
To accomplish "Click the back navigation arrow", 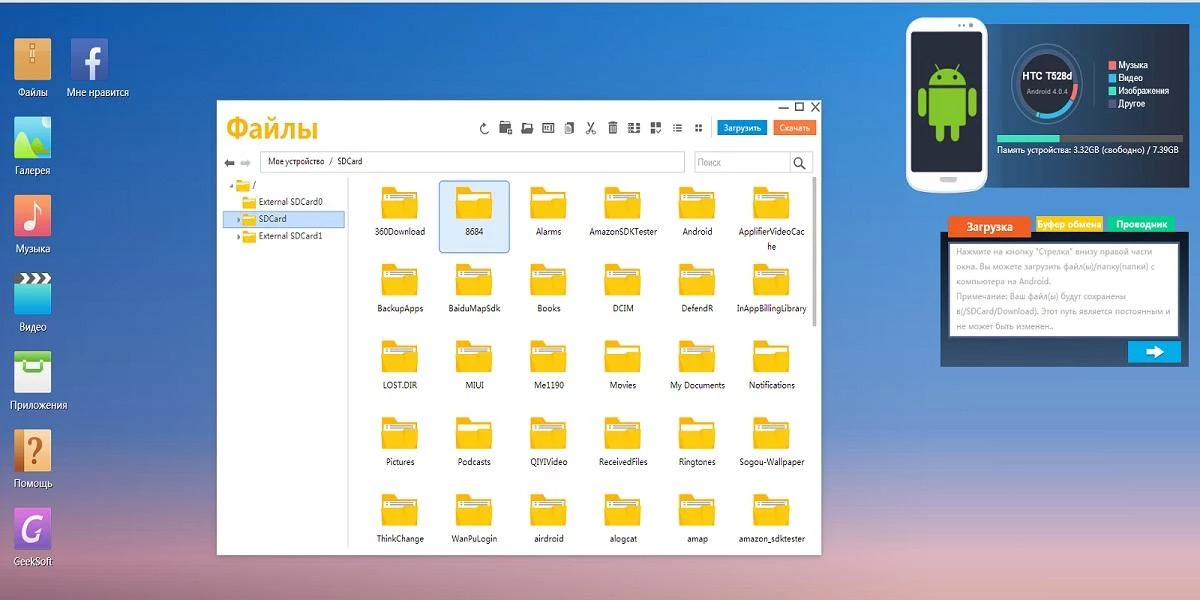I will [230, 162].
